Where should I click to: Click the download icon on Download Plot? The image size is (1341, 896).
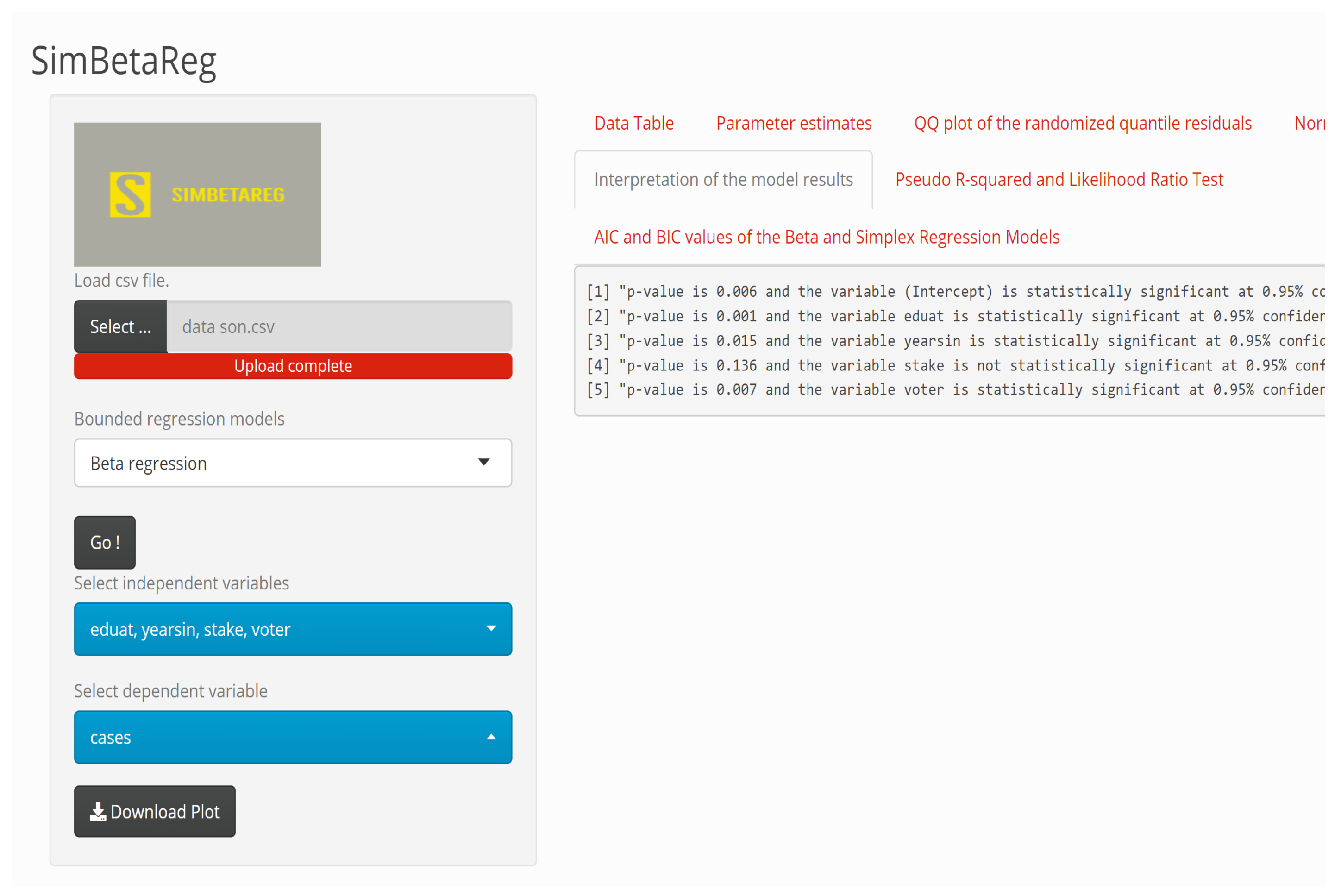click(x=98, y=811)
